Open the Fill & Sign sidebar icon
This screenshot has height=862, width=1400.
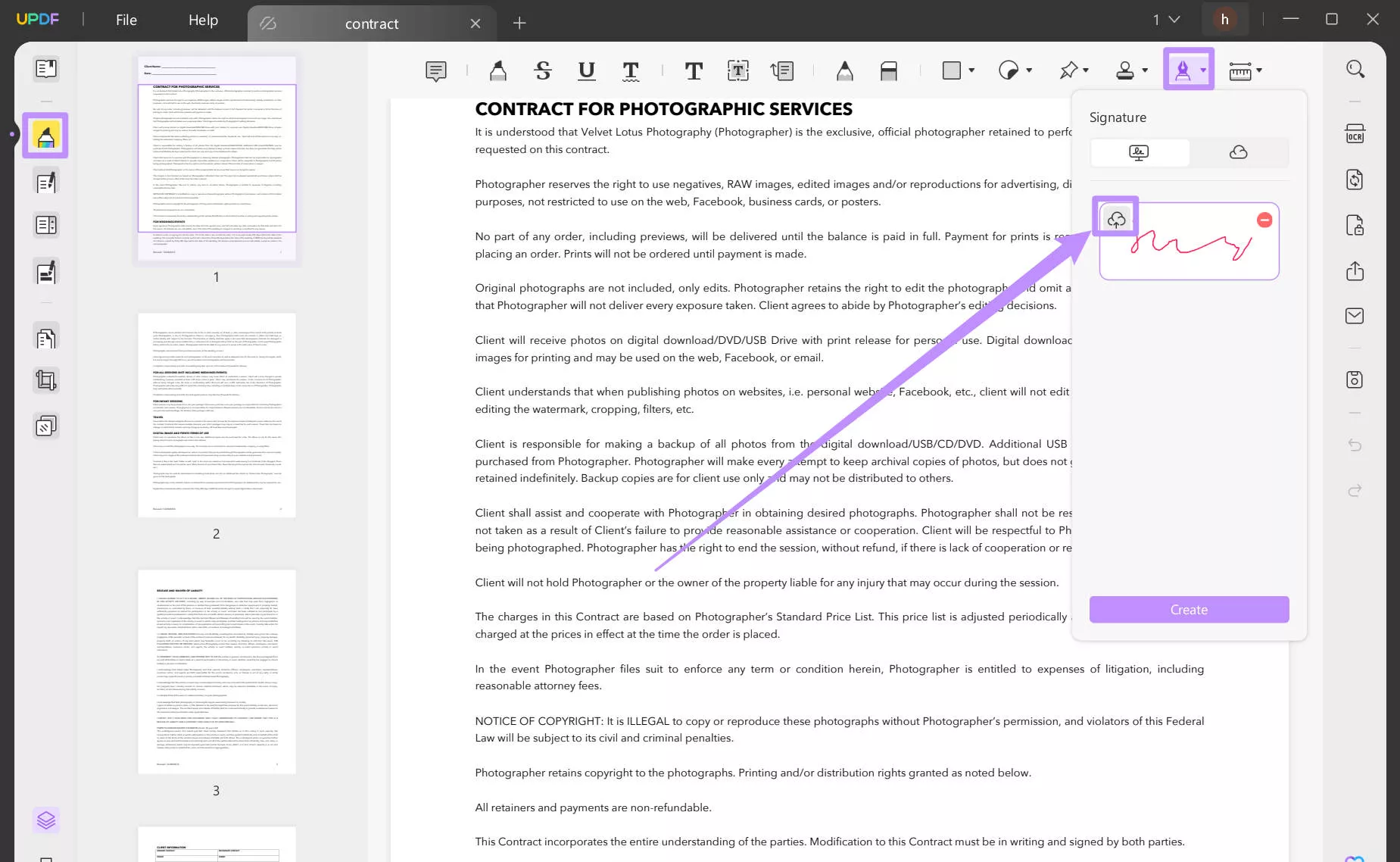[x=46, y=271]
